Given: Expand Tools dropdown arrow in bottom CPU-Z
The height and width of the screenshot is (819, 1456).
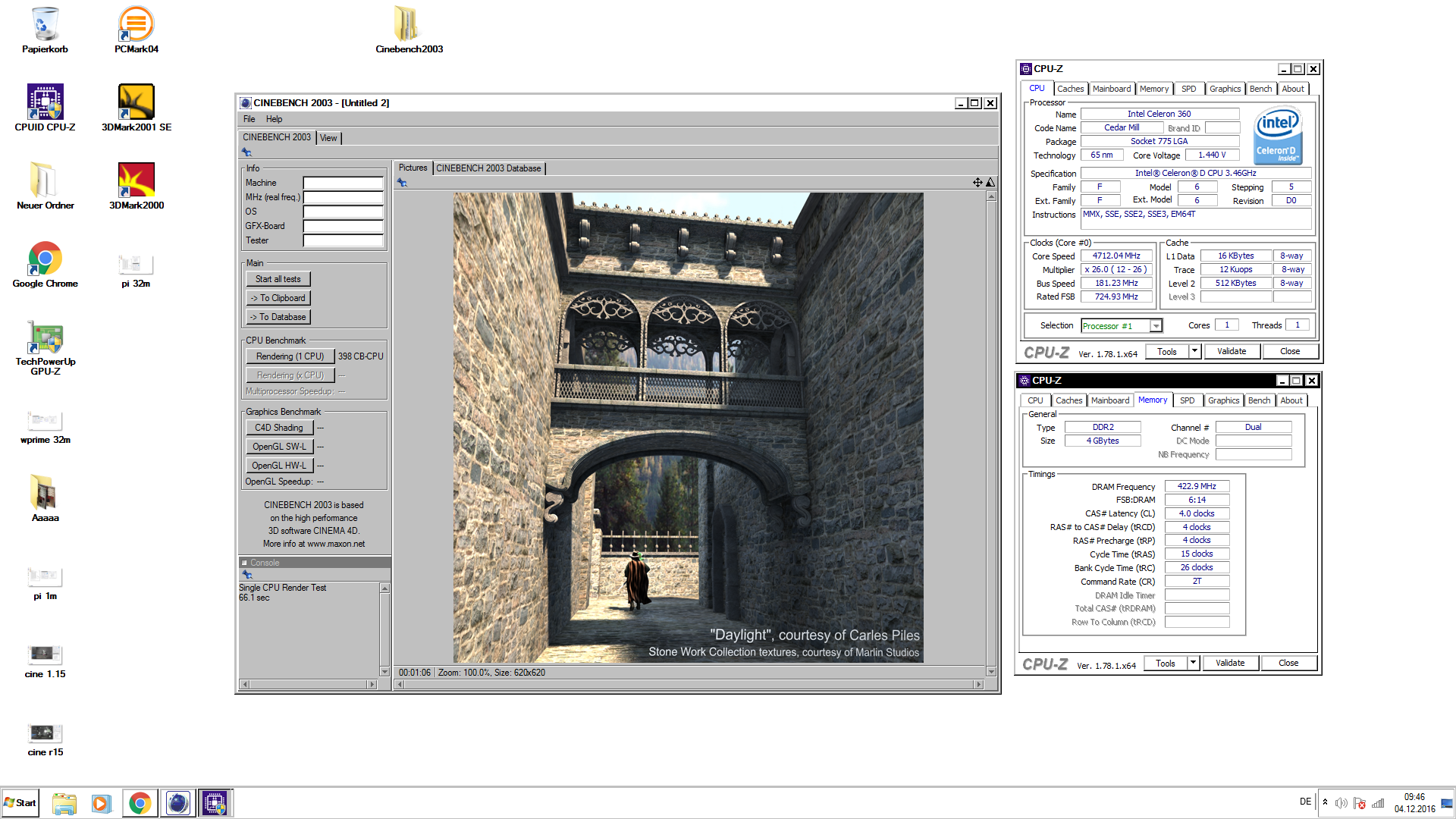Looking at the screenshot, I should click(x=1193, y=663).
